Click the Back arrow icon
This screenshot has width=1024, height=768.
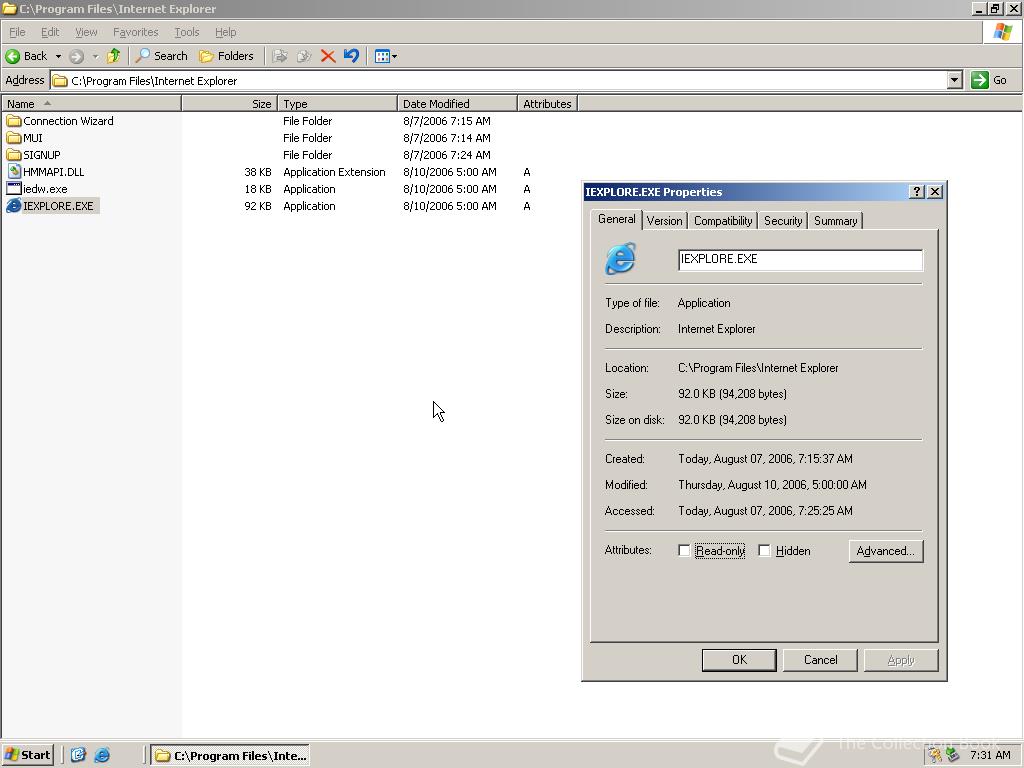pyautogui.click(x=12, y=56)
